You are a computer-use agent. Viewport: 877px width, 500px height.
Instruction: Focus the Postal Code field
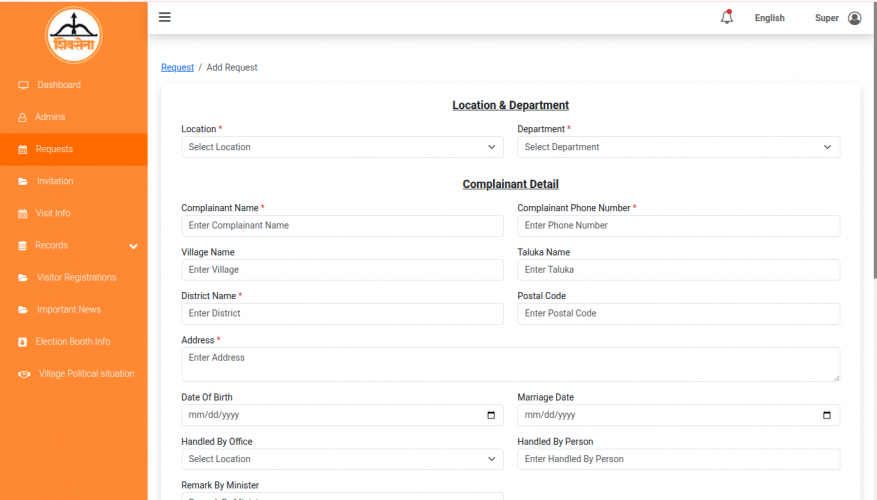(678, 314)
